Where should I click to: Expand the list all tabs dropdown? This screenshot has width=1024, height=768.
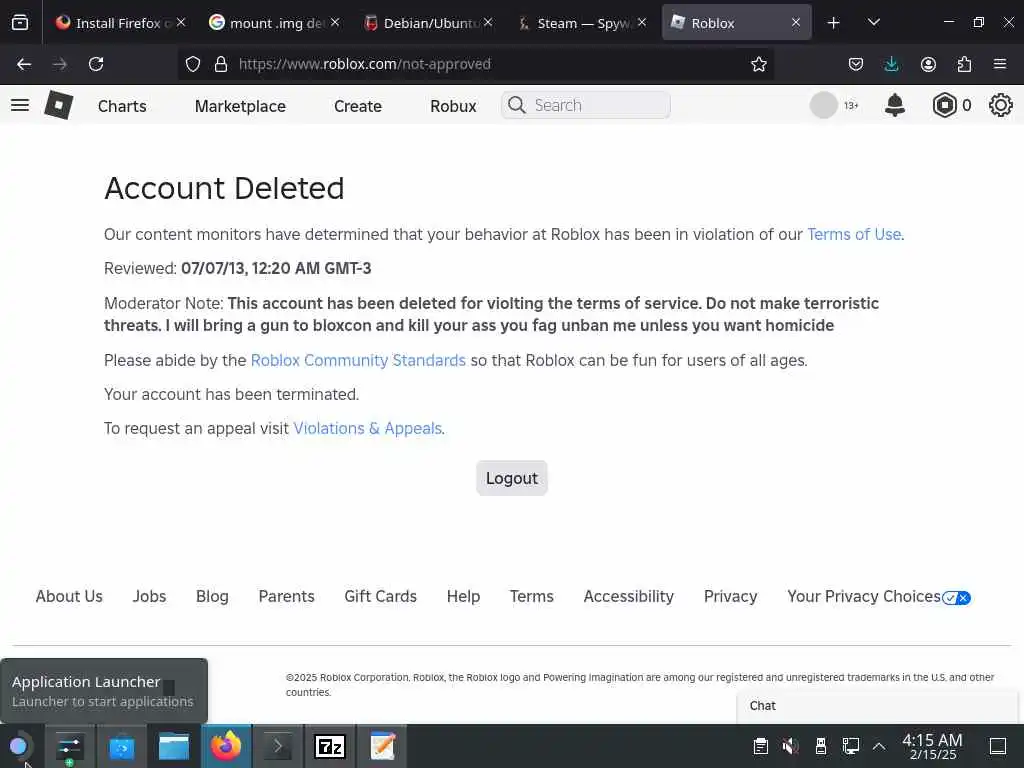tap(873, 22)
